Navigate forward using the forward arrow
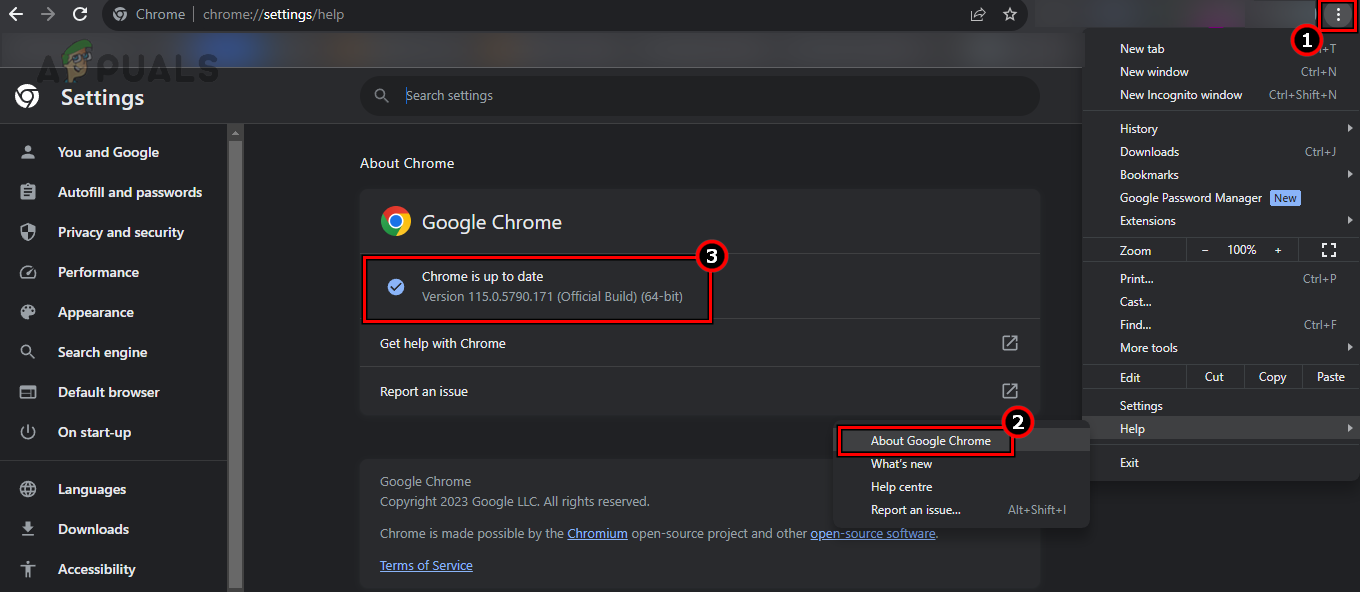1360x592 pixels. pos(48,14)
